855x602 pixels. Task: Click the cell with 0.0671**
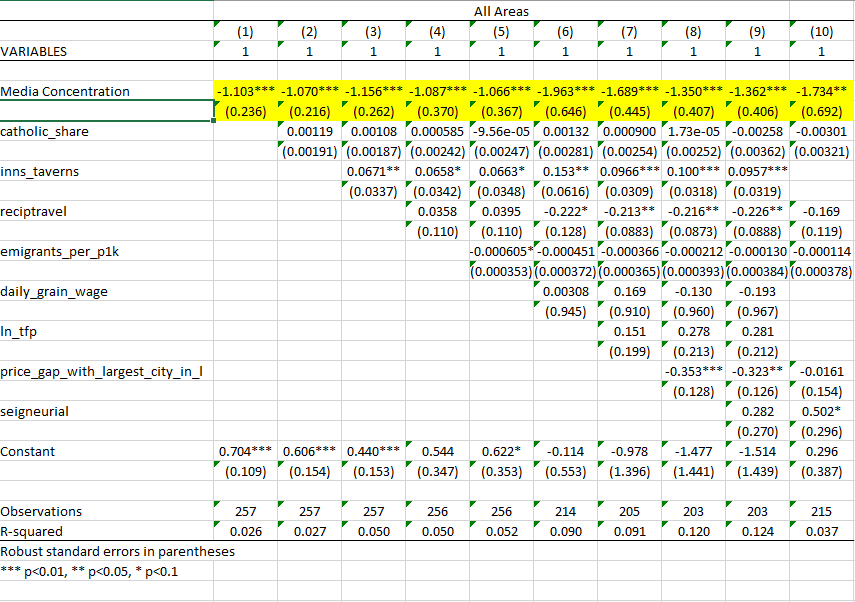point(374,171)
